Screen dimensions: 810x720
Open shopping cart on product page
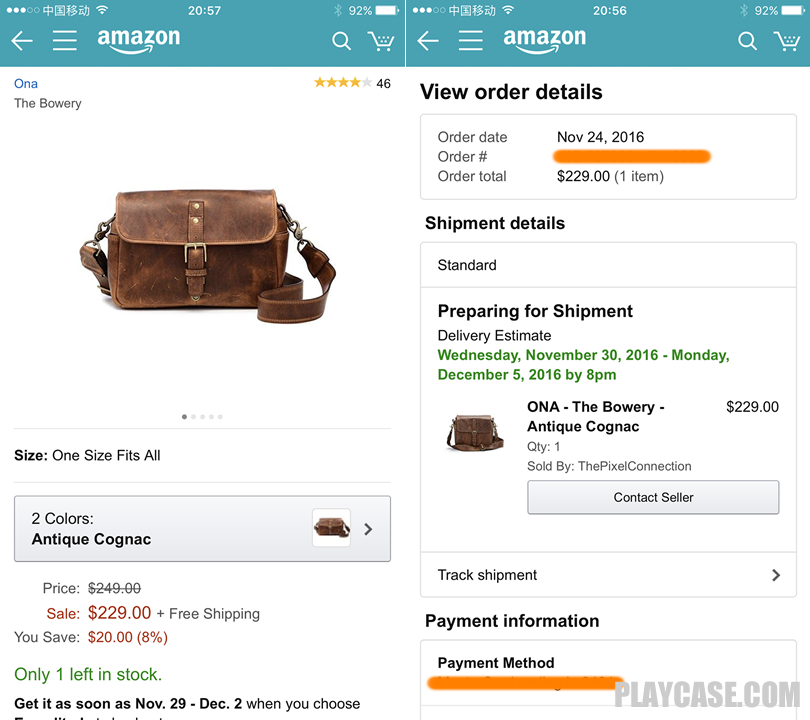(381, 41)
